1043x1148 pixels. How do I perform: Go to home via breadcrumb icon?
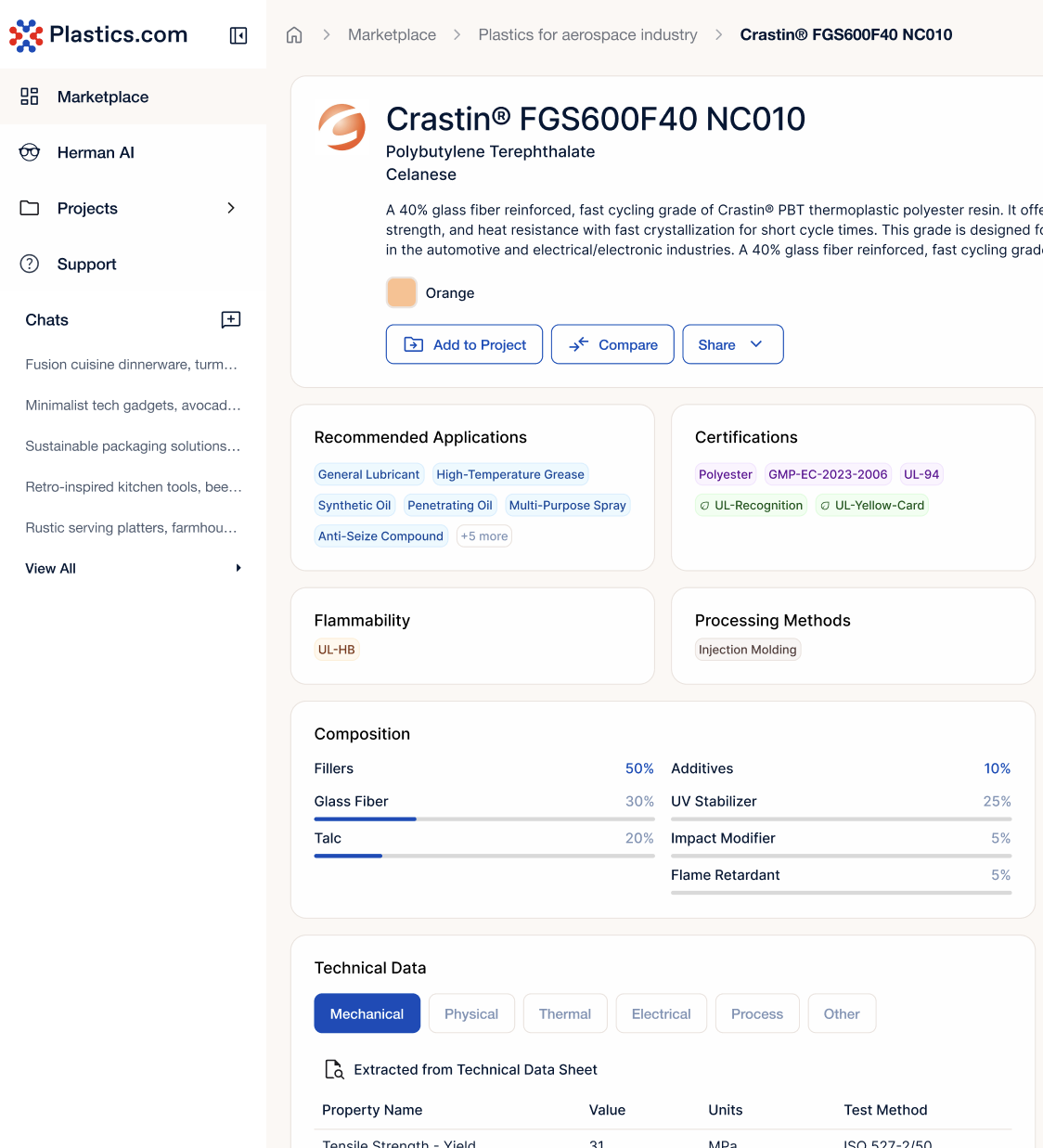[294, 35]
